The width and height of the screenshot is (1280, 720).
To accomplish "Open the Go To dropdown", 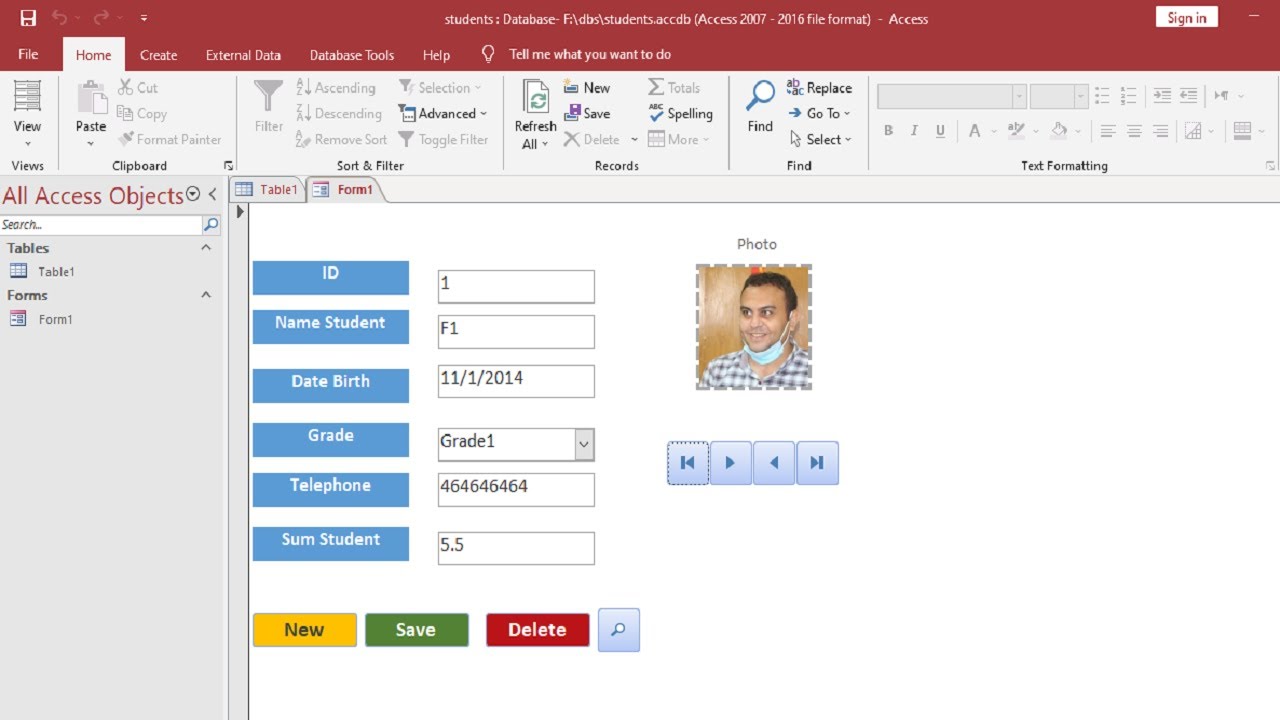I will coord(820,114).
